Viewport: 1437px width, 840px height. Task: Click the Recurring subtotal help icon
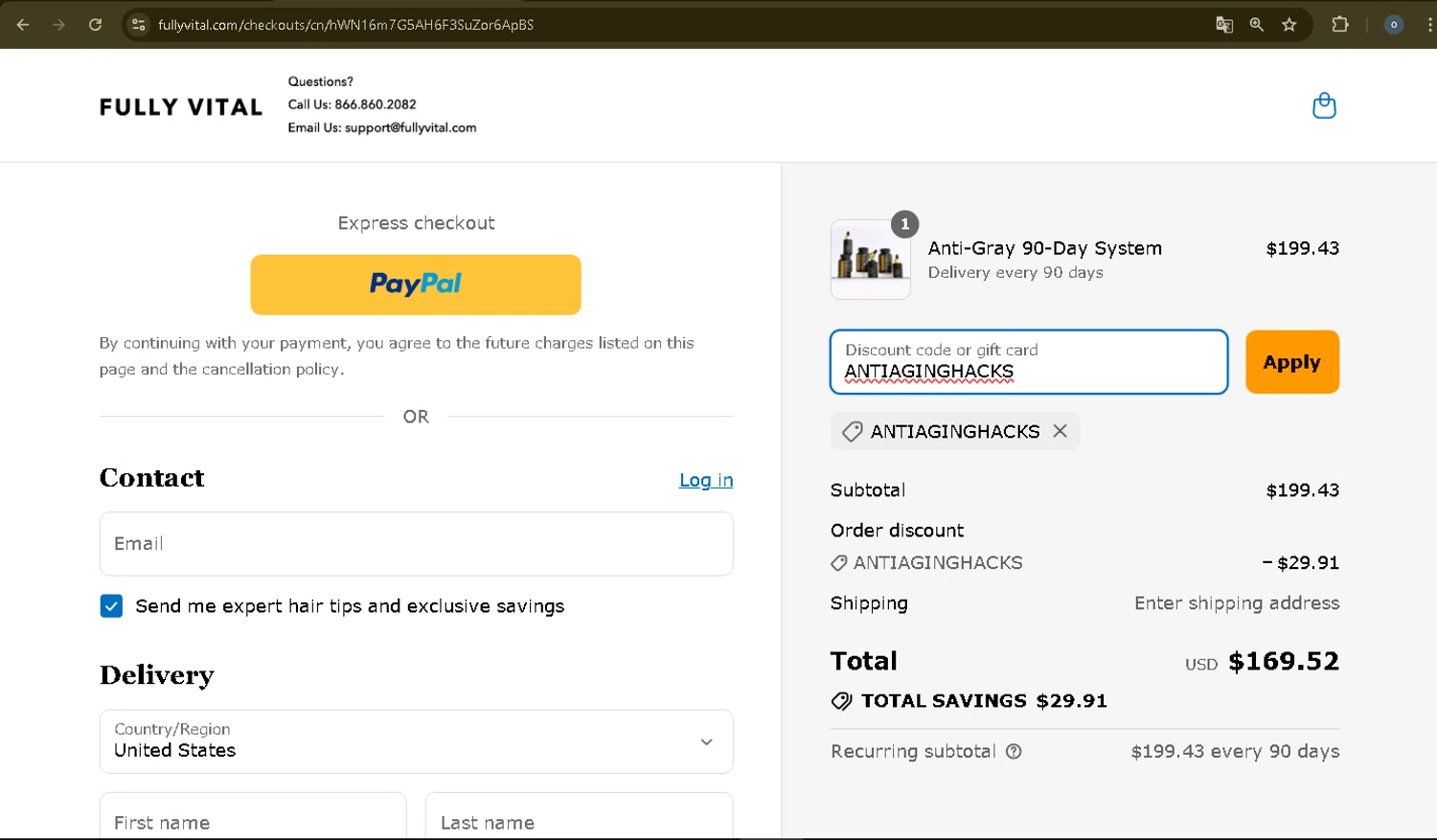point(1014,752)
